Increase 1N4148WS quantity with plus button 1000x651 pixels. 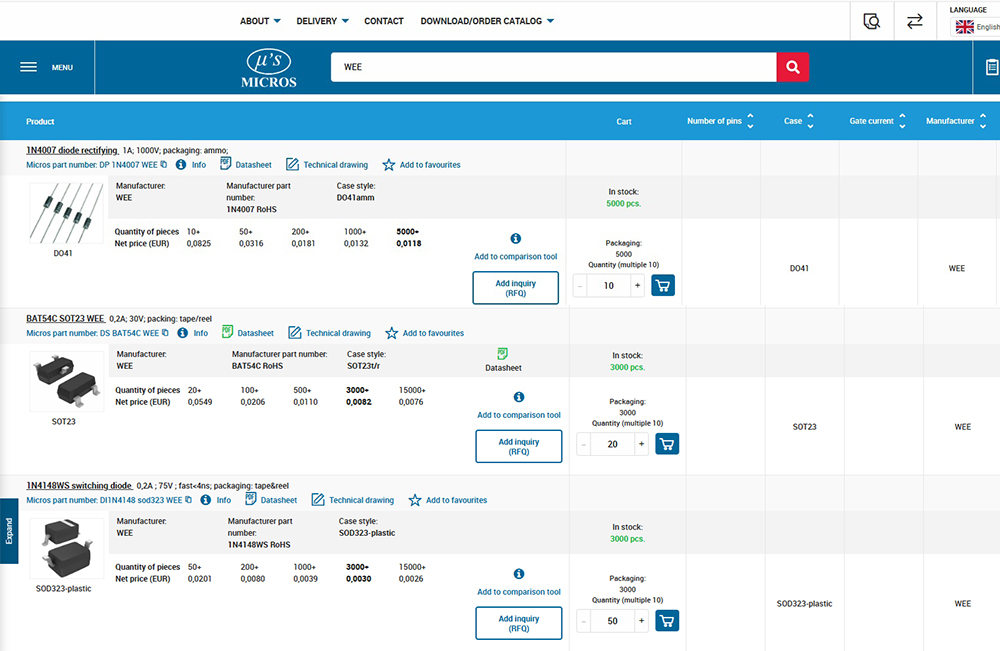point(642,620)
